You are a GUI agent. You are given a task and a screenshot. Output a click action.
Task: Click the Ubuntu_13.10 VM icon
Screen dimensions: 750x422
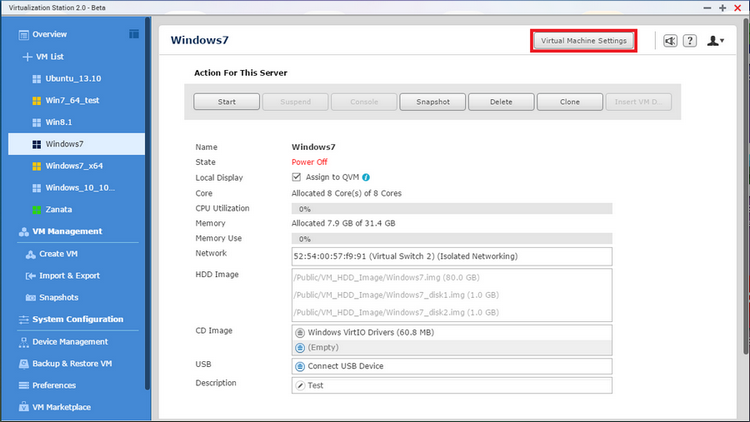[36, 79]
